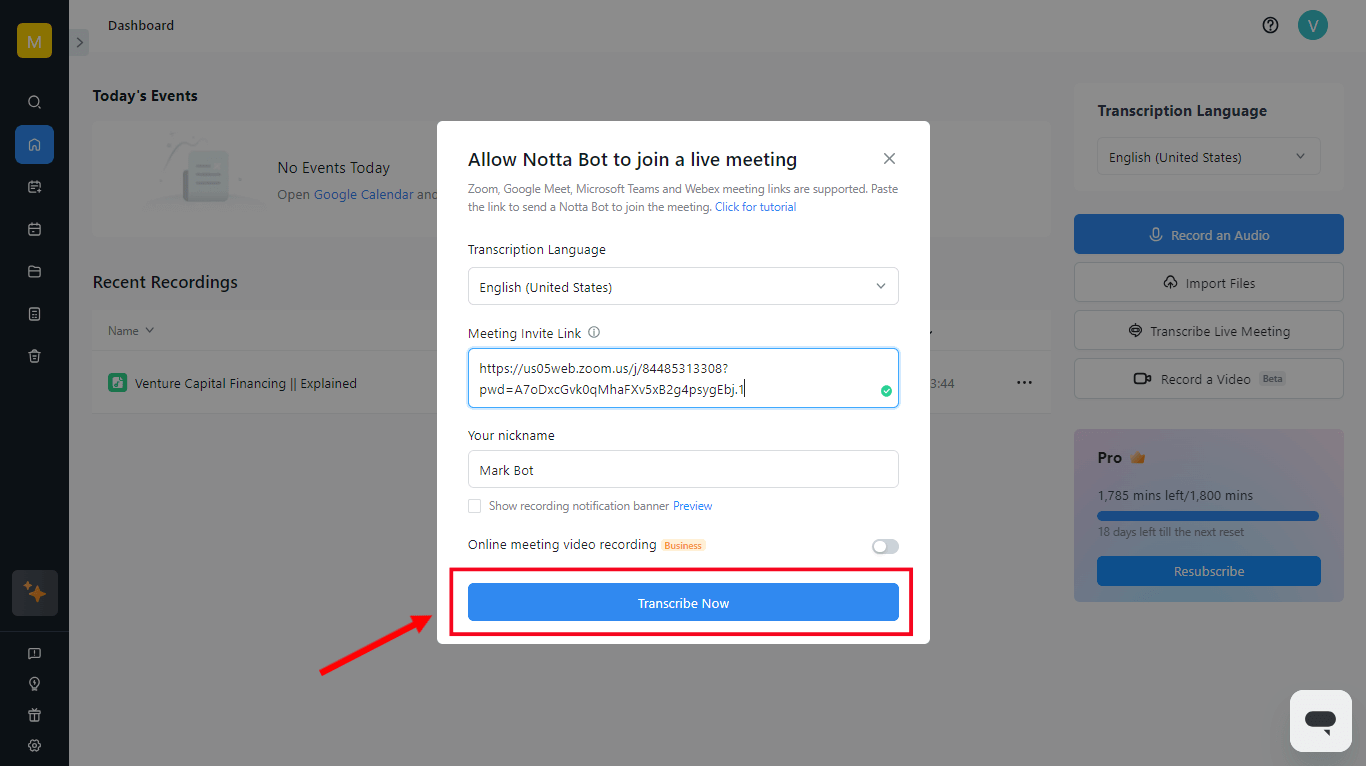Open the plain calendar sidebar icon
Viewport: 1366px width, 766px height.
tap(34, 229)
